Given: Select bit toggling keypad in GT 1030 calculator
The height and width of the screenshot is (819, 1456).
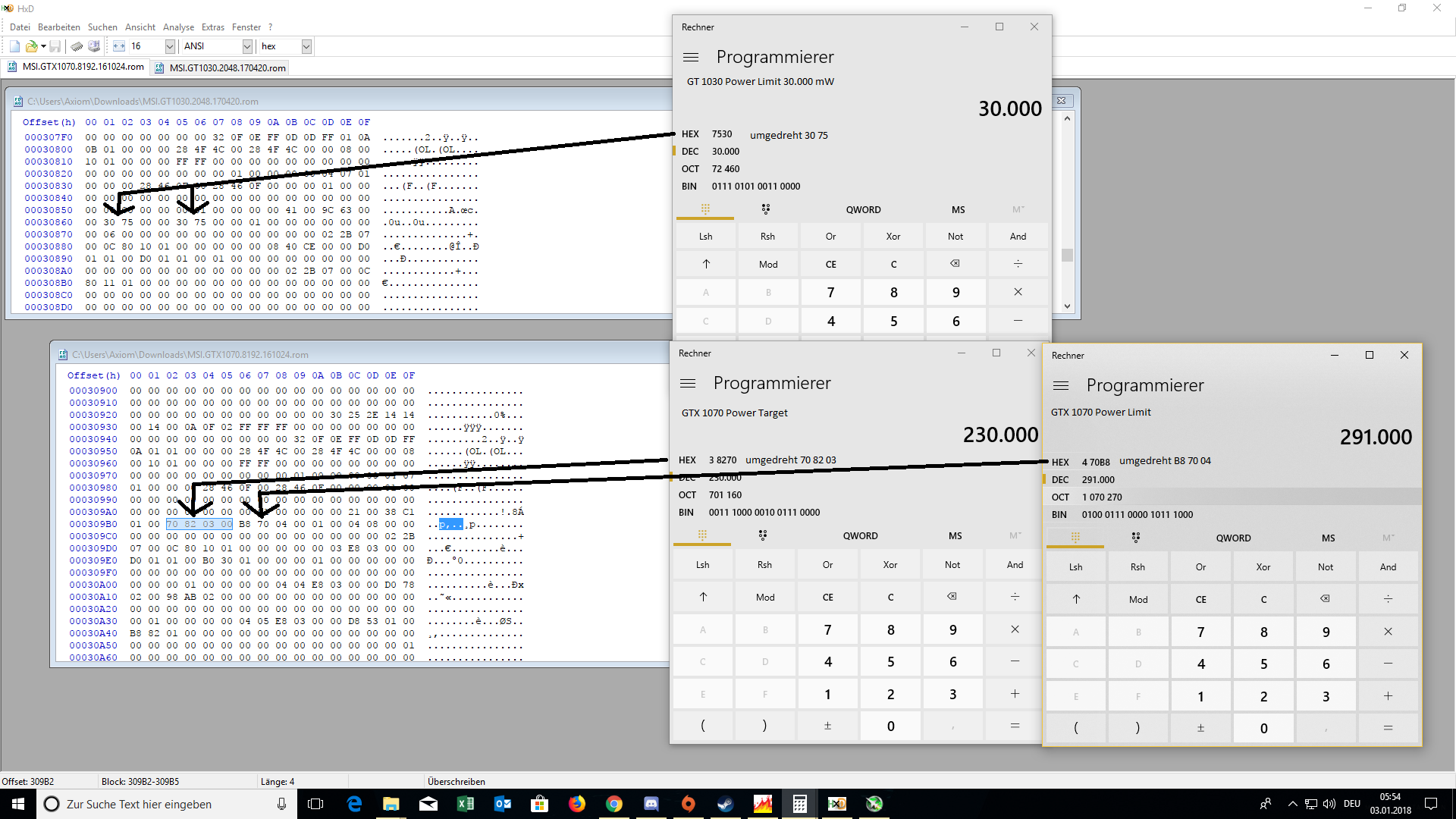Looking at the screenshot, I should point(766,209).
